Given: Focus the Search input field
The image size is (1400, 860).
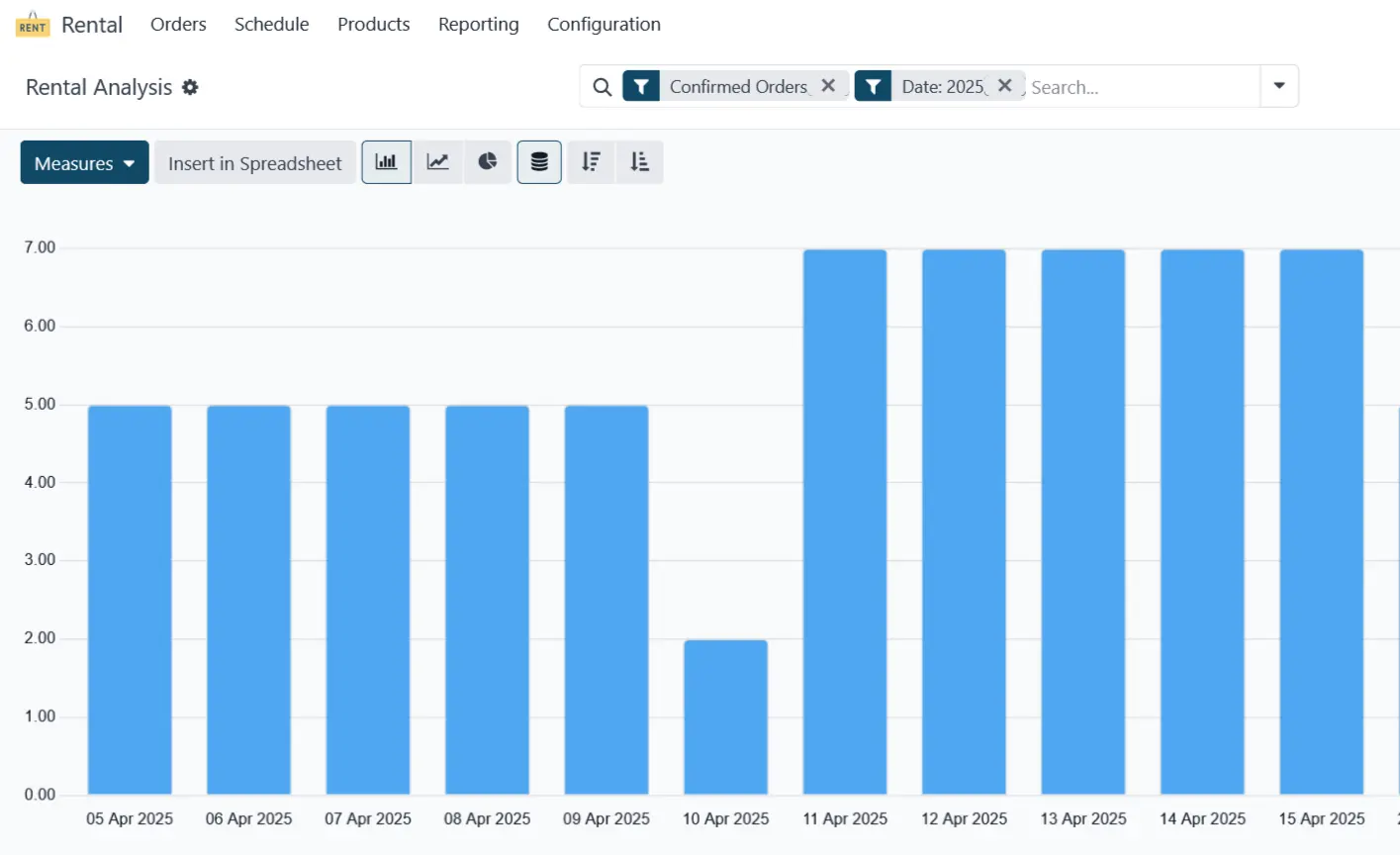Looking at the screenshot, I should pos(1138,87).
